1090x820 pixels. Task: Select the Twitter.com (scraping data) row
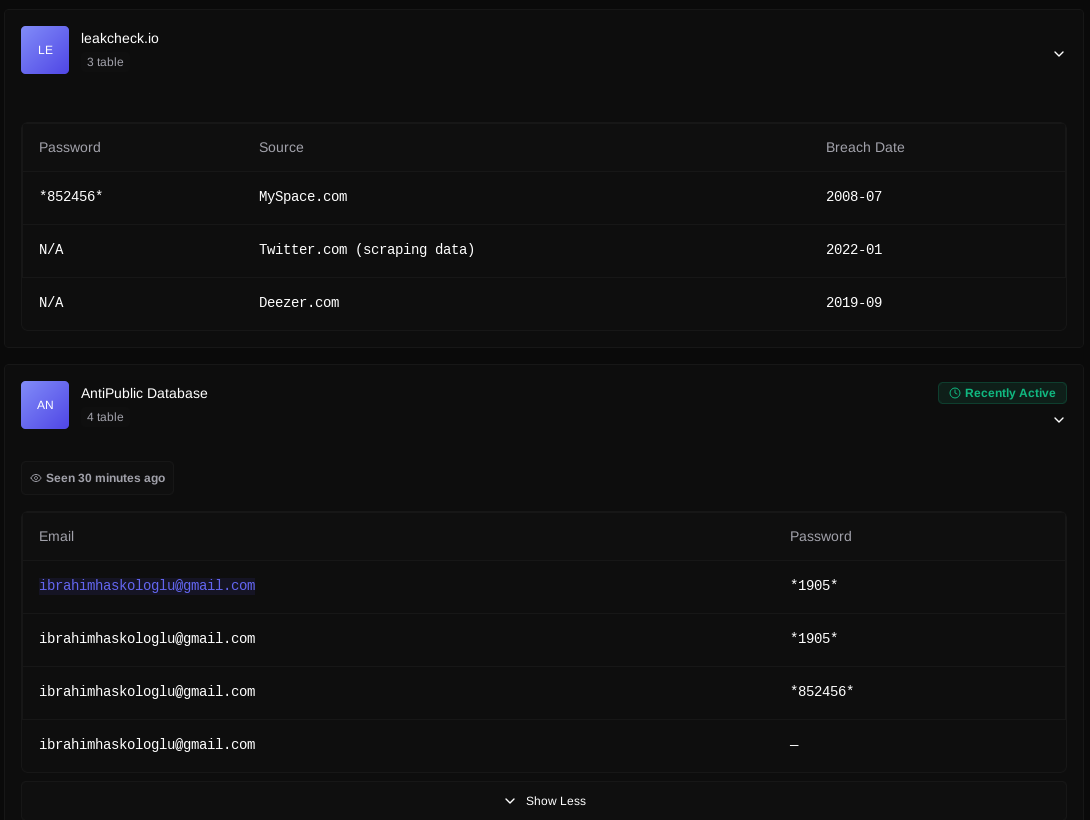pyautogui.click(x=366, y=250)
